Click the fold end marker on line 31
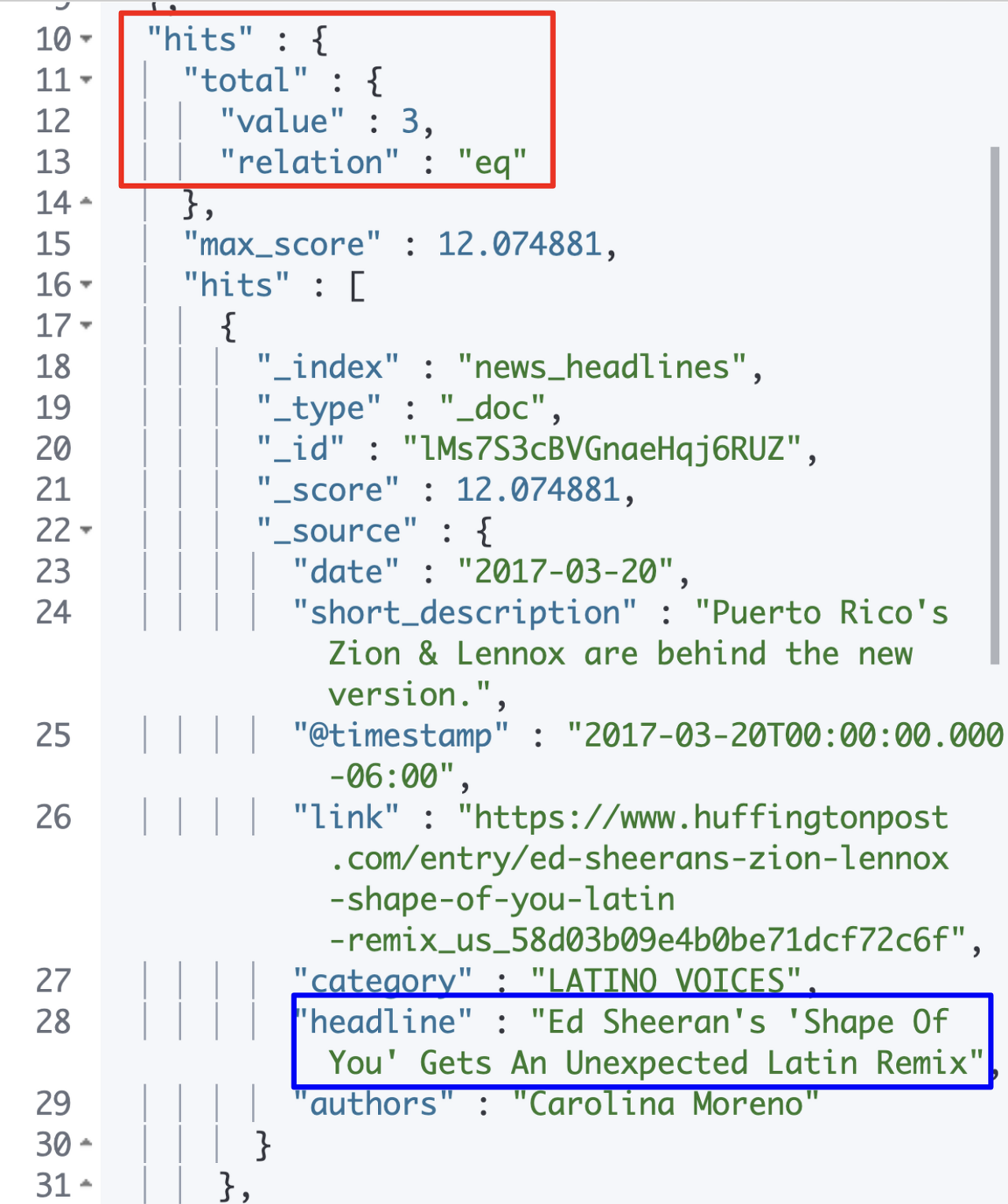The width and height of the screenshot is (1008, 1204). pos(86,1185)
